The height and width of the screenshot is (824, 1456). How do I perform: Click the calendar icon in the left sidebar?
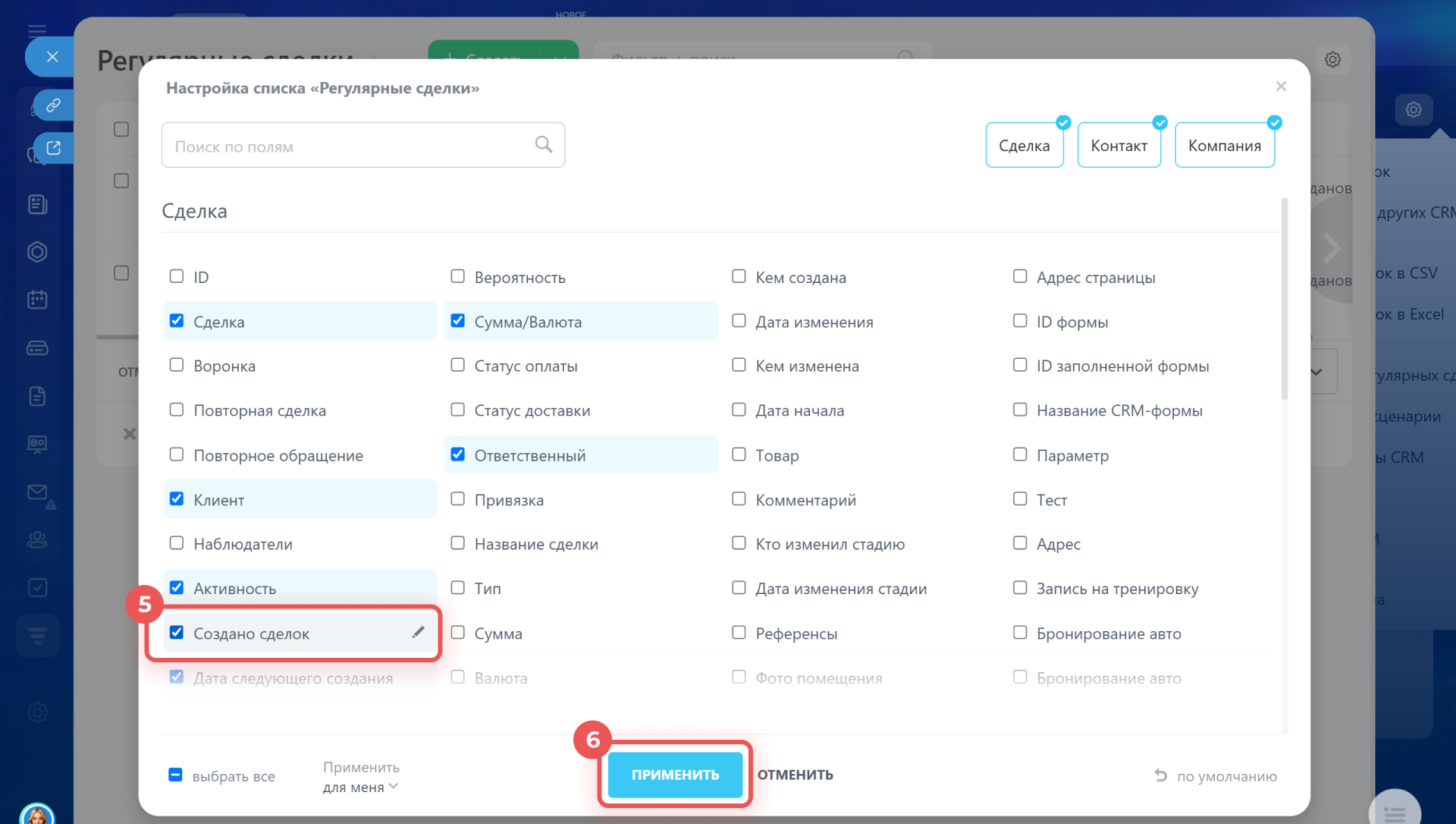click(x=37, y=300)
